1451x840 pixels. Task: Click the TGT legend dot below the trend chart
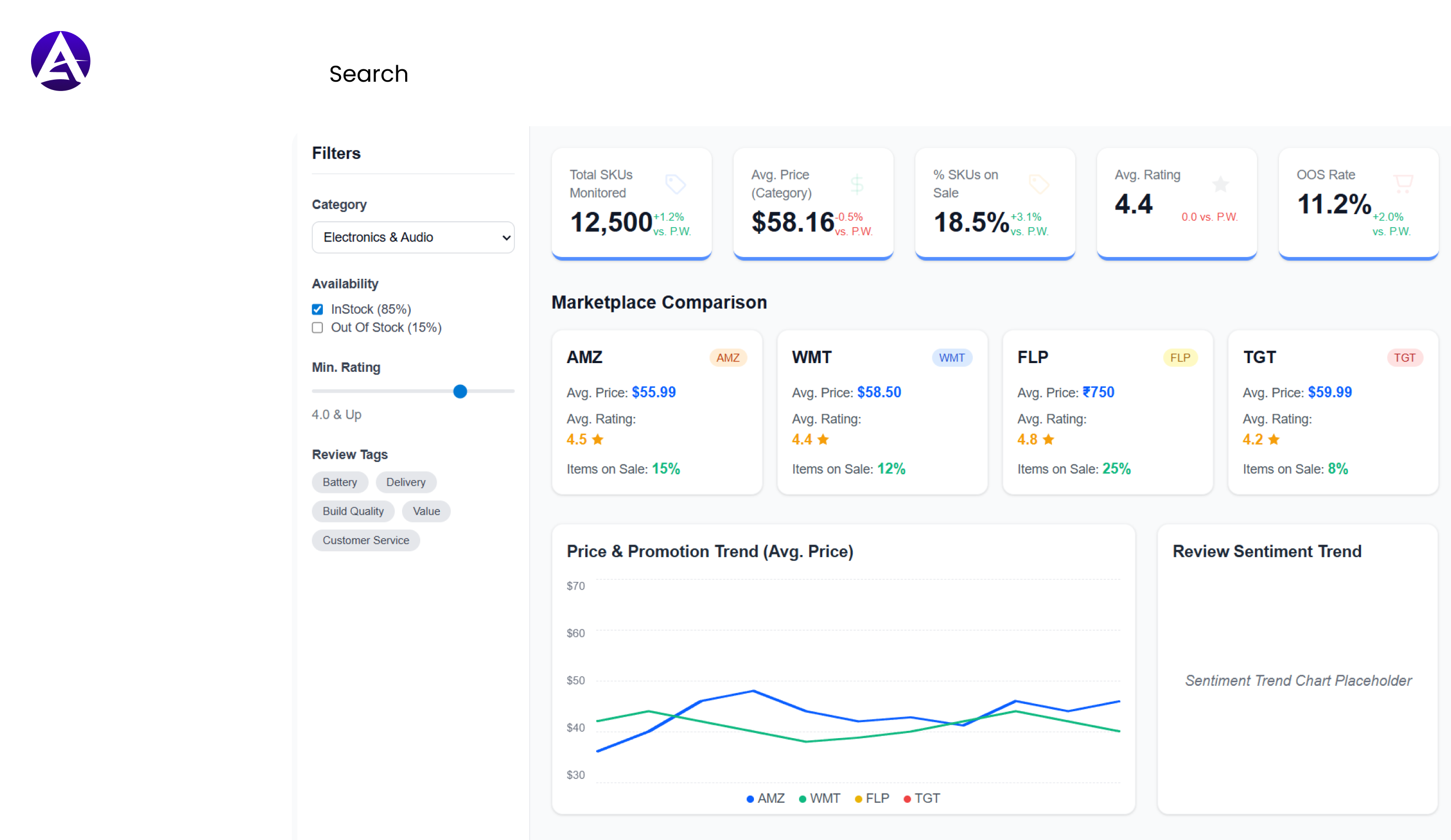(908, 799)
